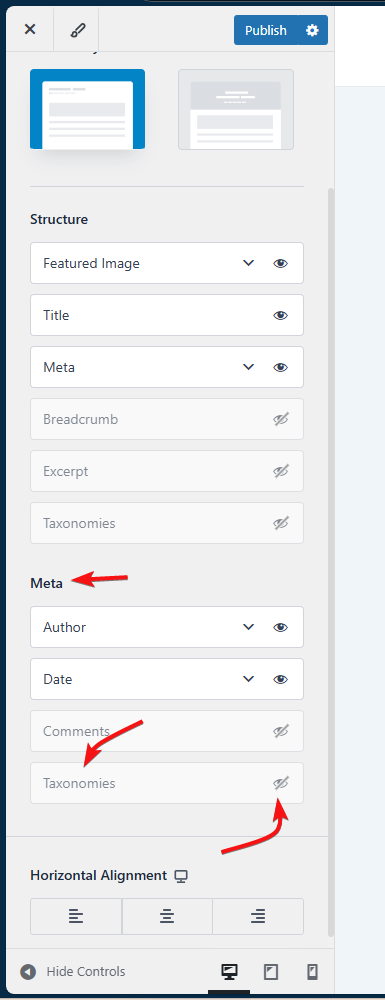Select right horizontal alignment
This screenshot has height=1000, width=385.
click(x=258, y=916)
